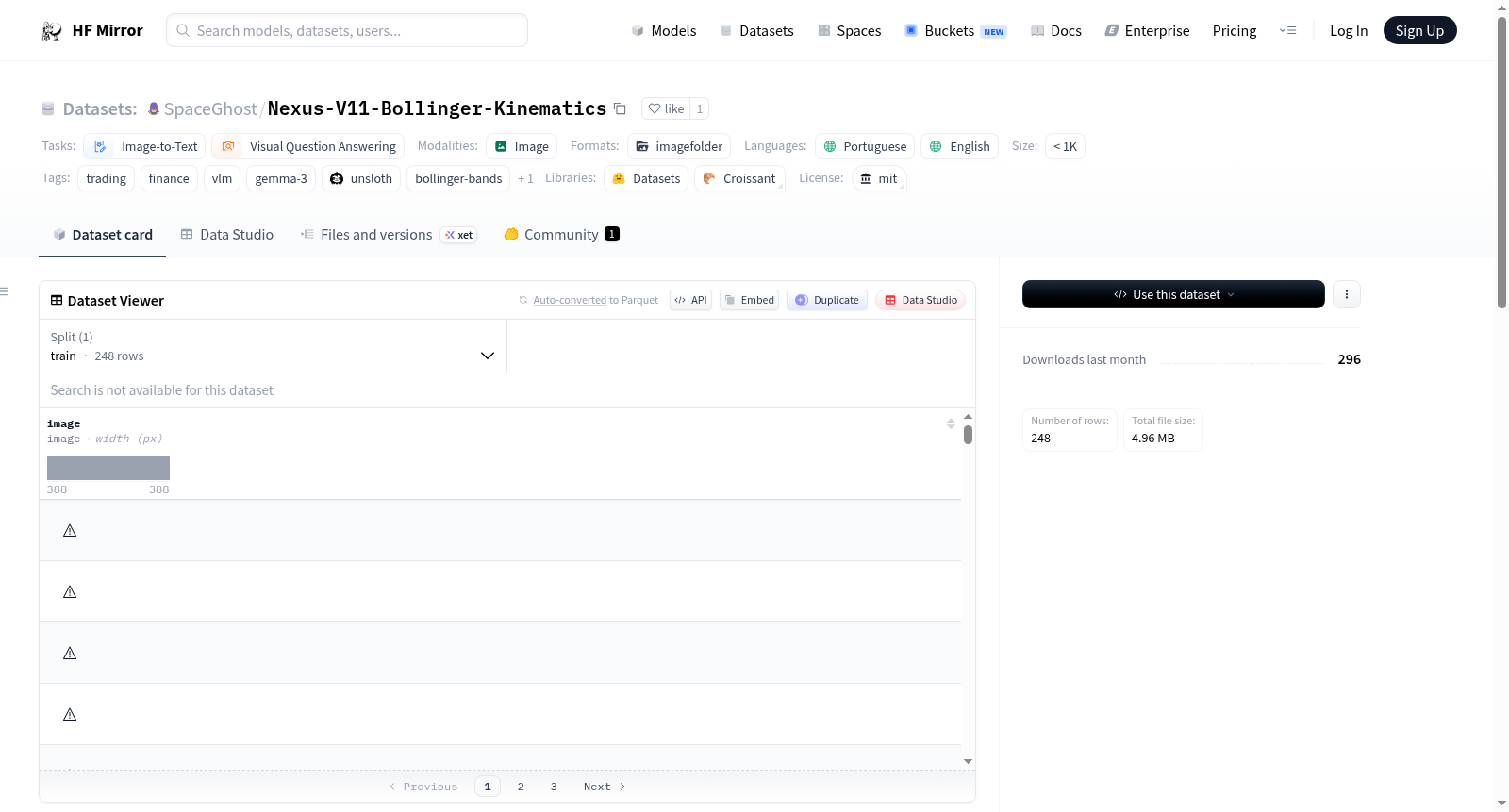Select the Visual Question Answering task tag
This screenshot has height=812, width=1509.
click(308, 146)
